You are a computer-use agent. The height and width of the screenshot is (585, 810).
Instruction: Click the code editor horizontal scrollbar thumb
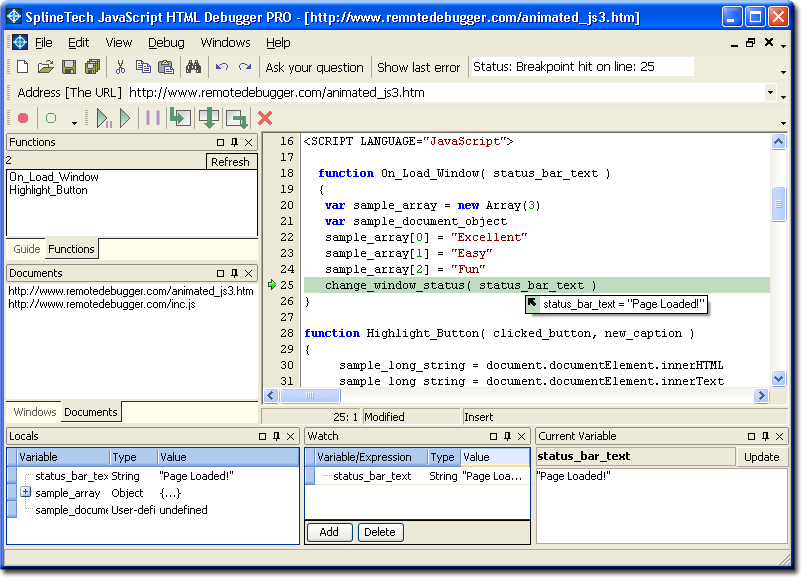click(310, 396)
